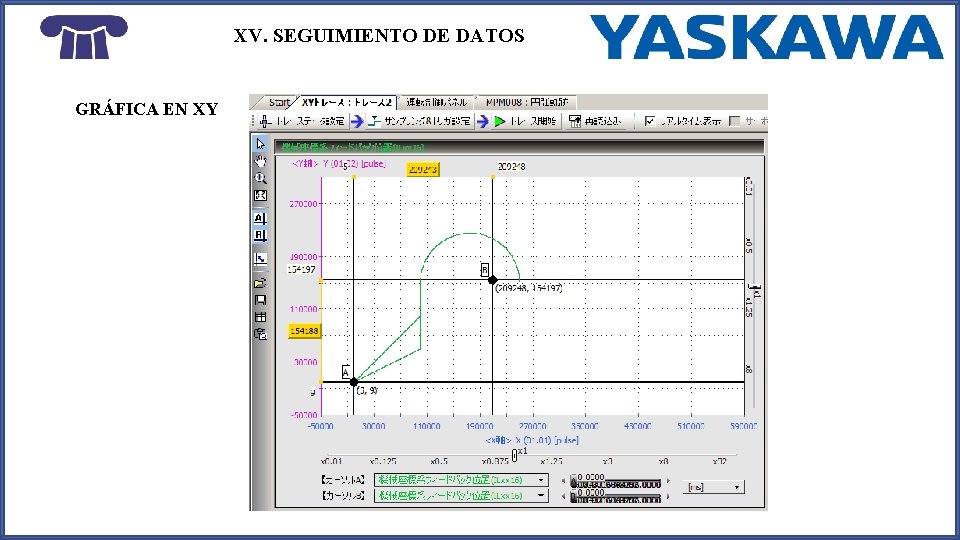Click the XY axis graph icon

pos(260,258)
